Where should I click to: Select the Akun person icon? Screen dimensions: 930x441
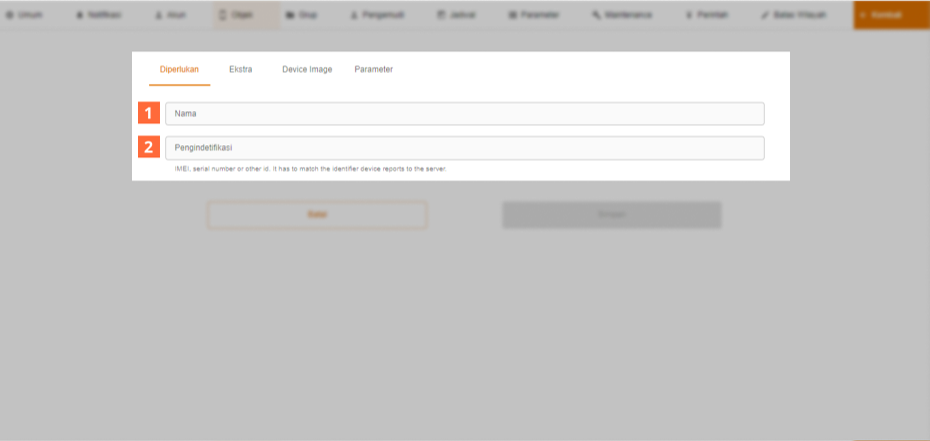point(159,16)
